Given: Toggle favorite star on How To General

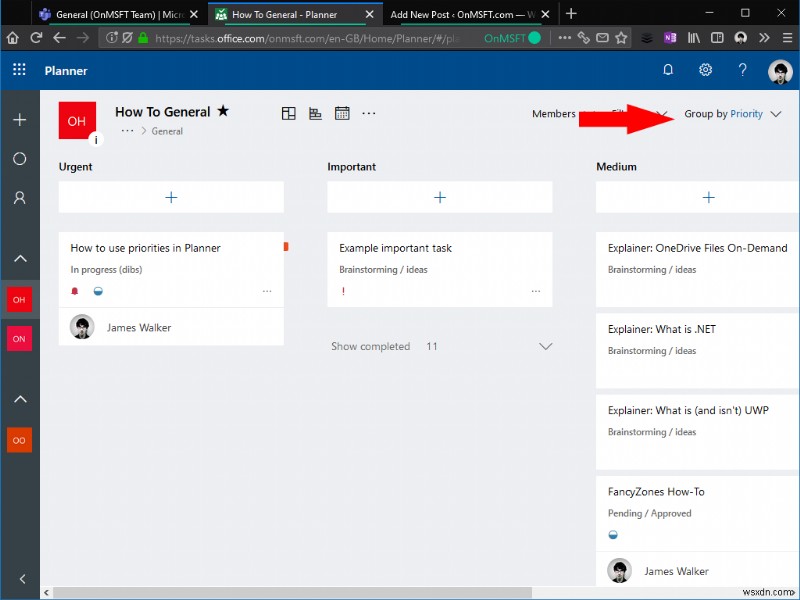Looking at the screenshot, I should [224, 111].
